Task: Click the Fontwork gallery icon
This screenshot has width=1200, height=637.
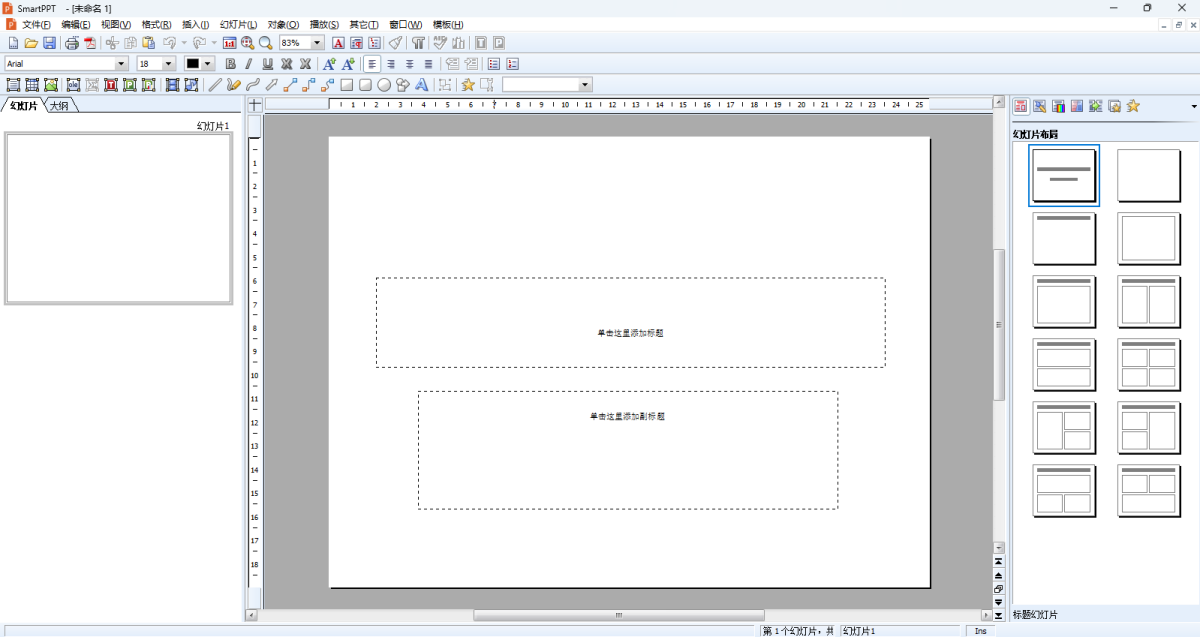Action: (x=420, y=85)
